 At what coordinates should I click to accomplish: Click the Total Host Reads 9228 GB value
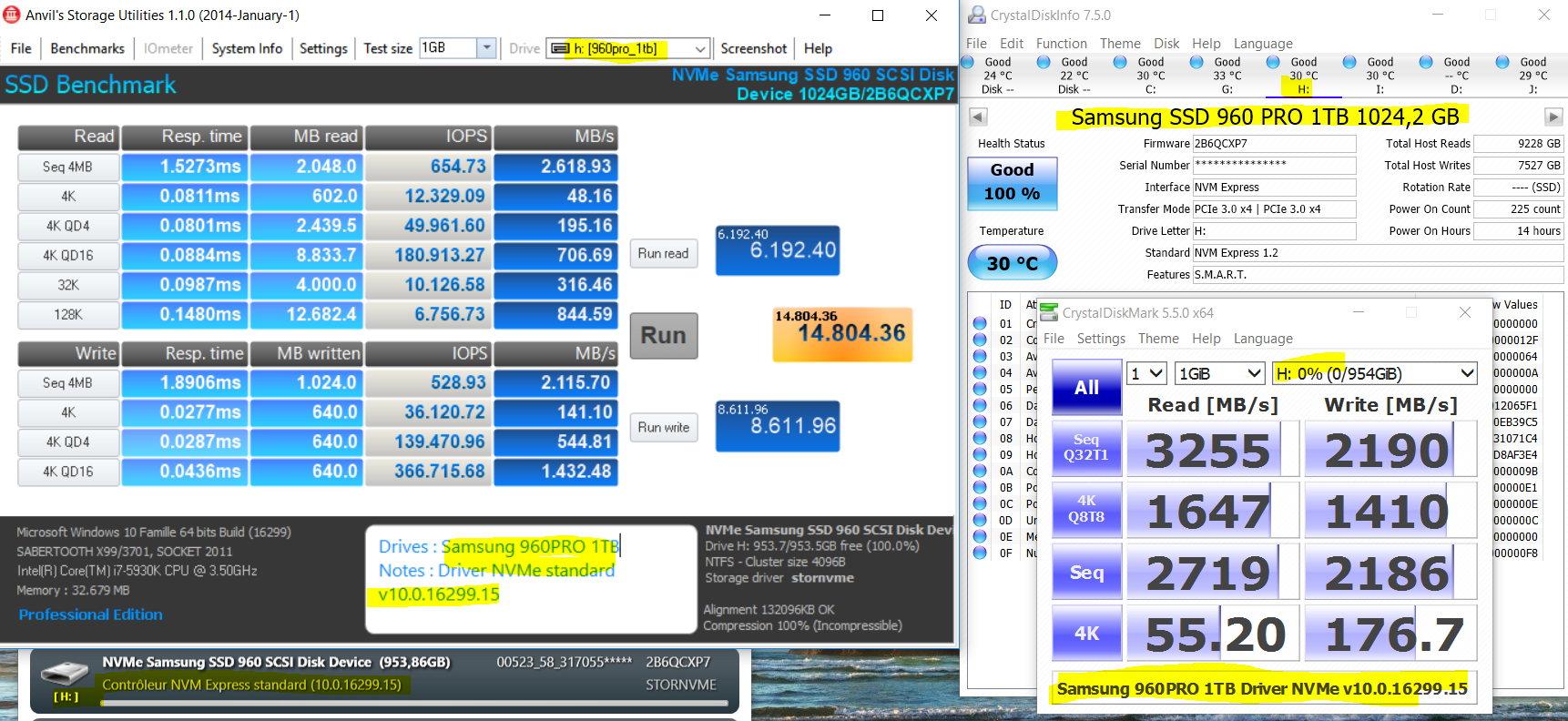(1518, 144)
